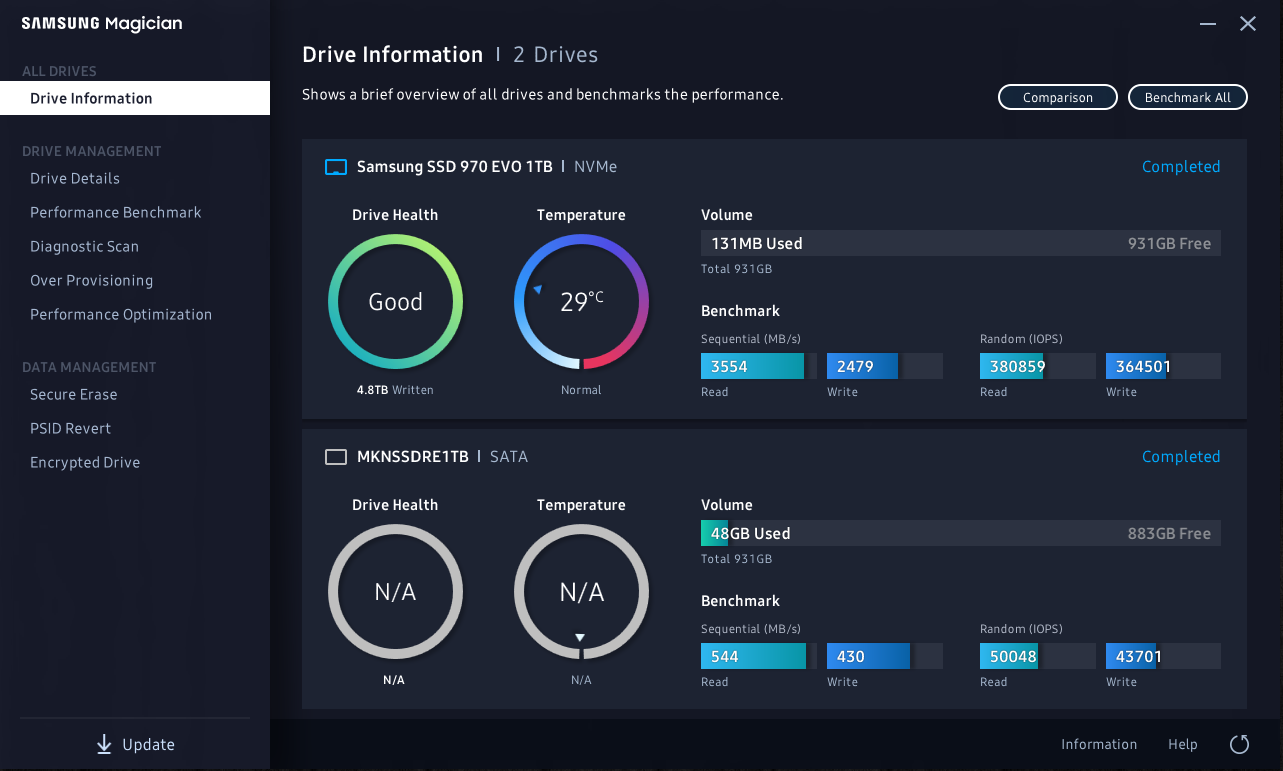Image resolution: width=1283 pixels, height=771 pixels.
Task: Open Over Provisioning settings
Action: pos(91,281)
